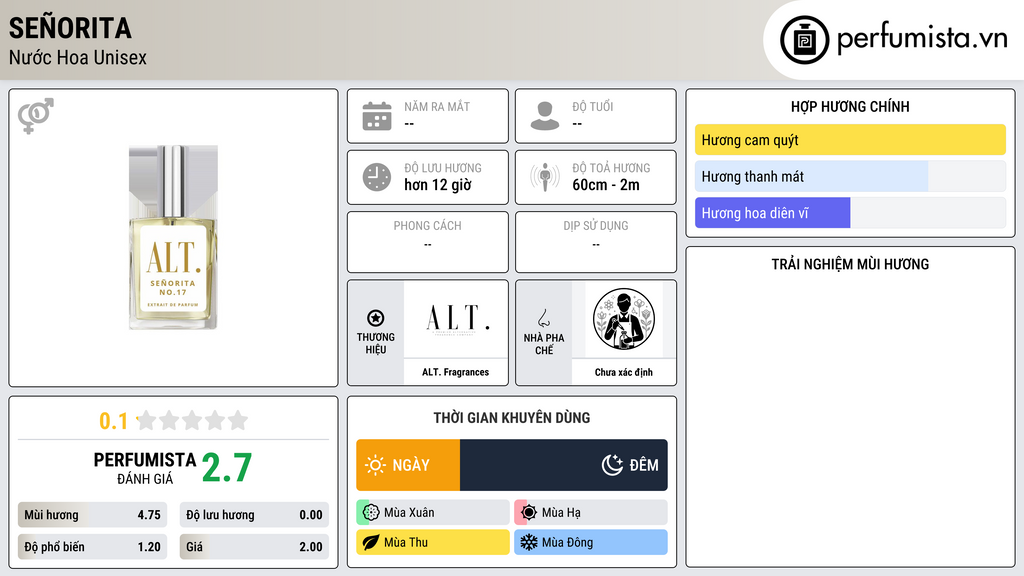1024x576 pixels.
Task: Click the star rating row
Action: 173,421
